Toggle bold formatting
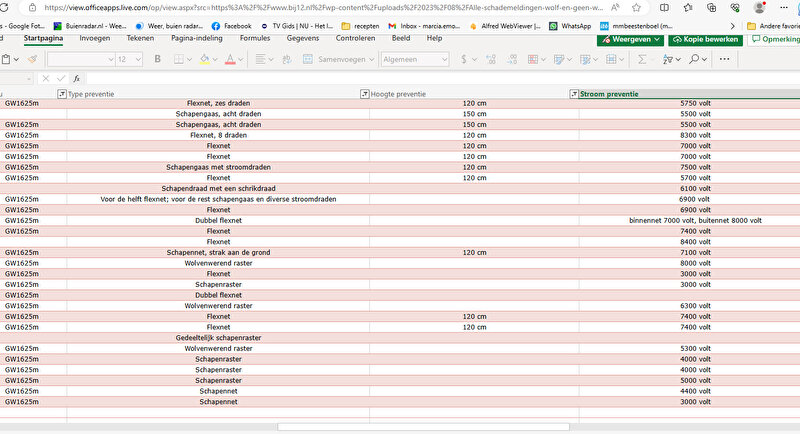The width and height of the screenshot is (800, 434). 158,59
